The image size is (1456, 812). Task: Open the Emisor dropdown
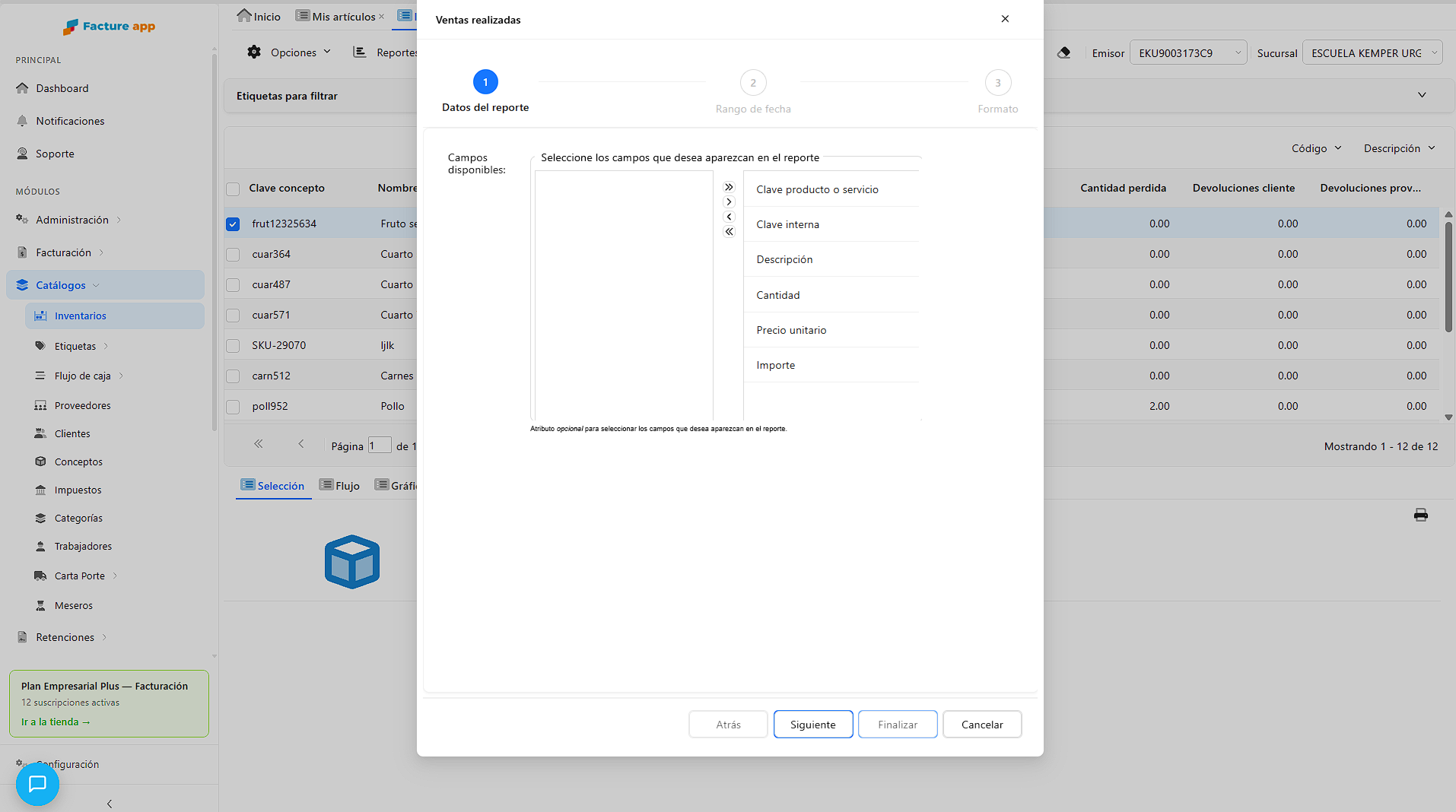click(1188, 52)
